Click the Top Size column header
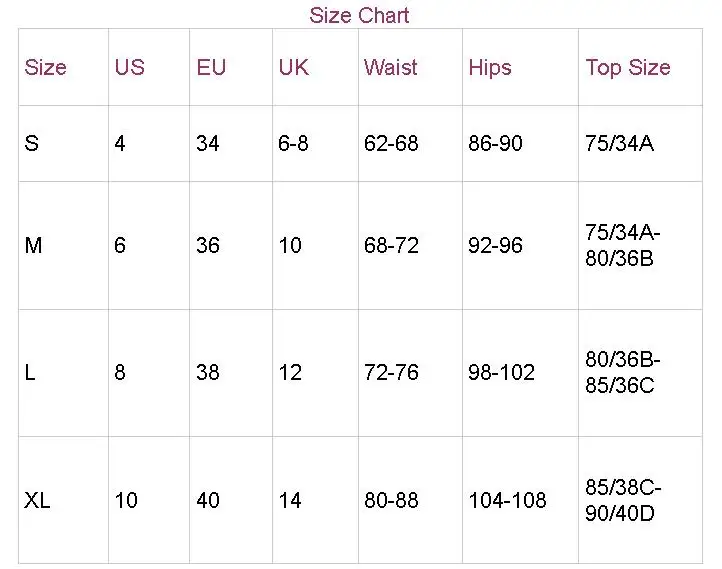722x569 pixels. (x=628, y=68)
